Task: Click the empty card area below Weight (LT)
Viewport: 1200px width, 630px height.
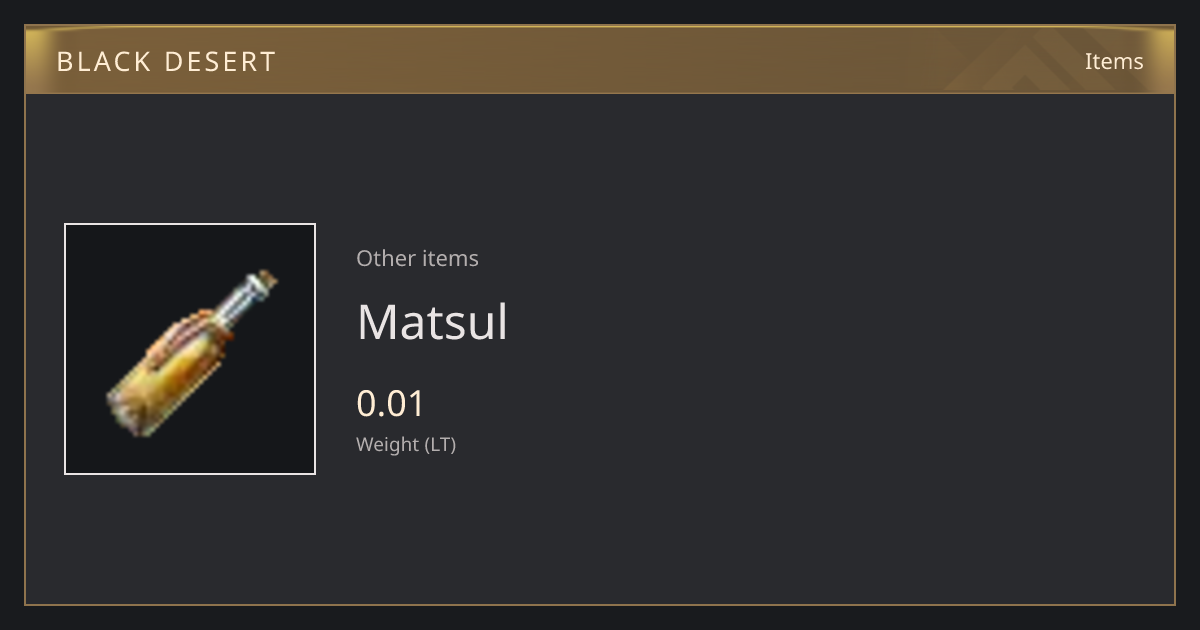Action: click(600, 530)
